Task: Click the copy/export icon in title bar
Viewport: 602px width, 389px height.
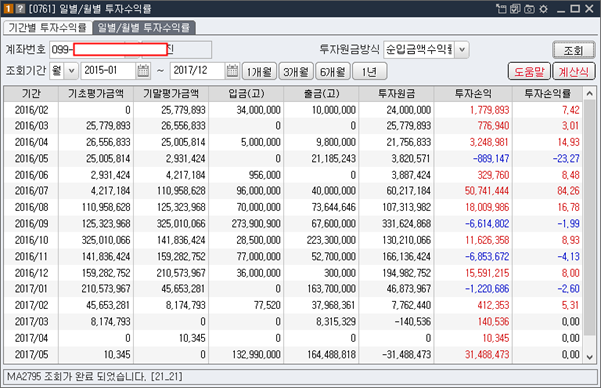Action: [515, 9]
